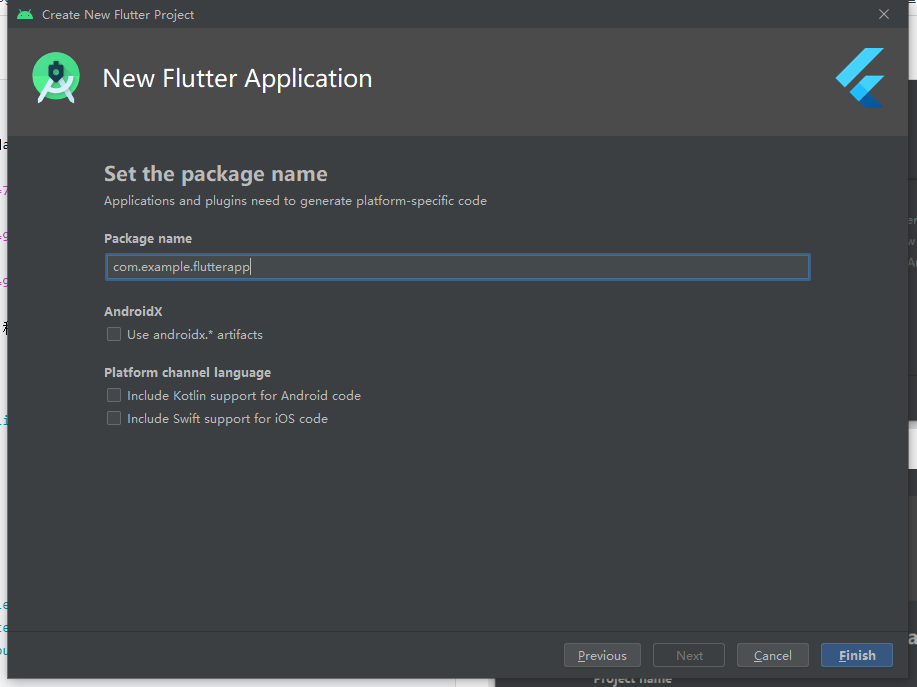Click the 'Set the package name' heading
This screenshot has height=687, width=917.
pyautogui.click(x=216, y=174)
